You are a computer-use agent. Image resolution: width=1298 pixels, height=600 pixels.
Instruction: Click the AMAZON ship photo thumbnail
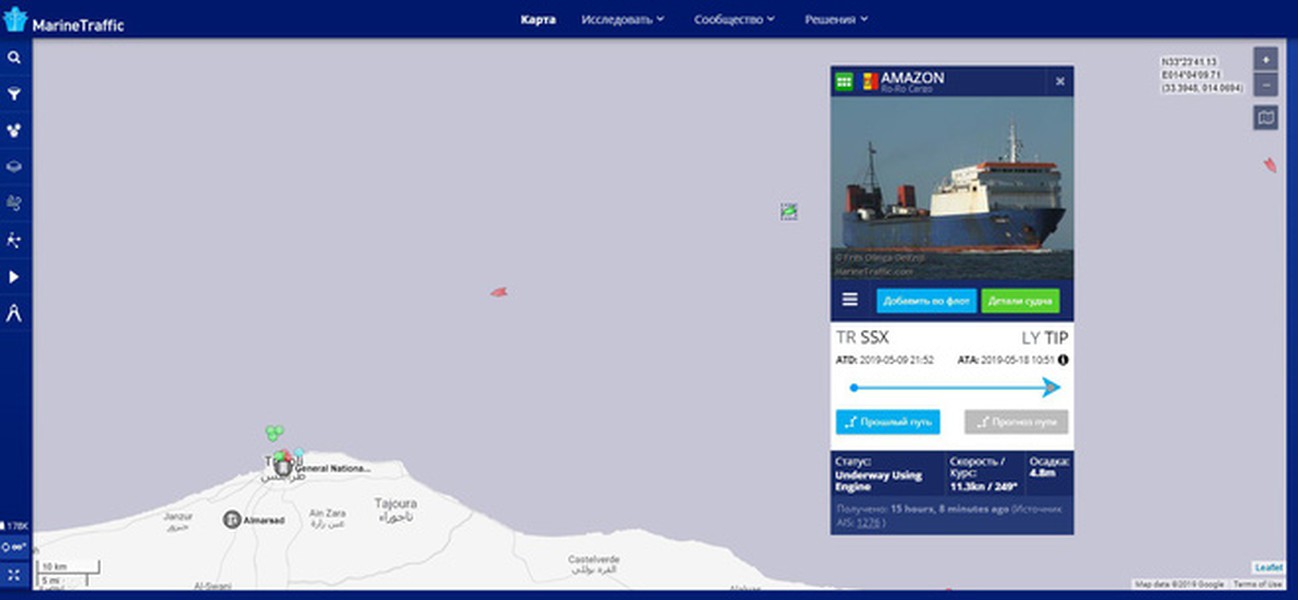[x=952, y=189]
